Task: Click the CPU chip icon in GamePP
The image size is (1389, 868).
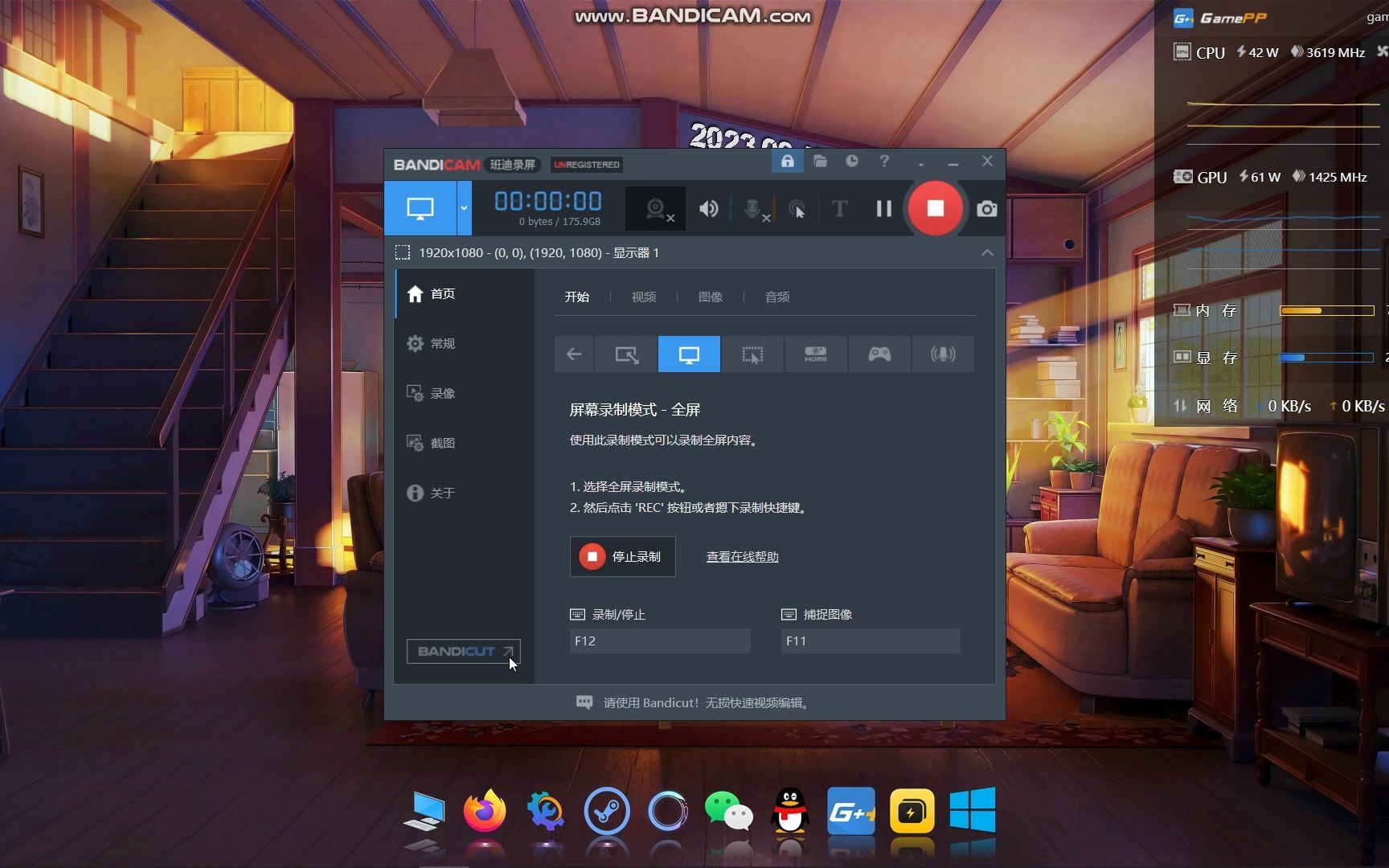Action: tap(1182, 52)
